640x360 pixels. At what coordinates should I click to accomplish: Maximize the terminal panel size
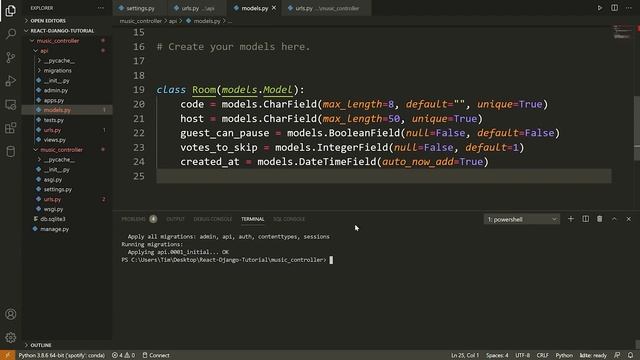click(x=614, y=219)
